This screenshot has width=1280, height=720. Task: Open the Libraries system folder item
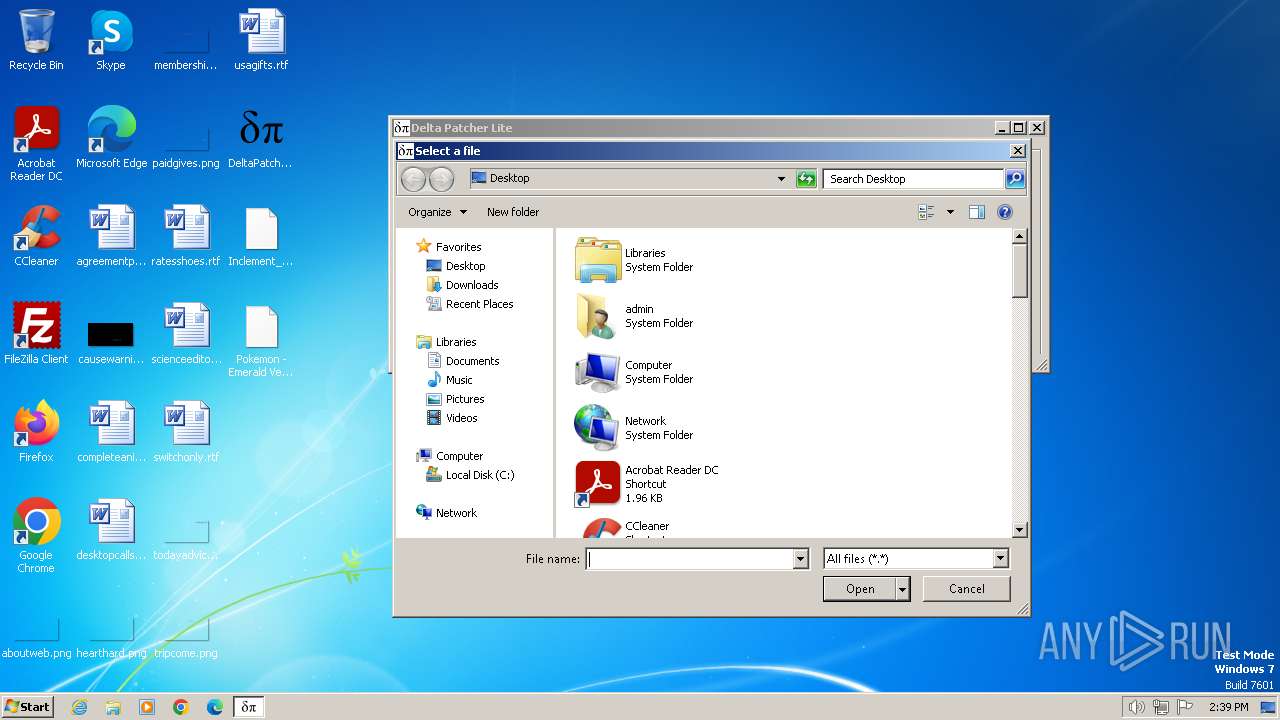[634, 260]
